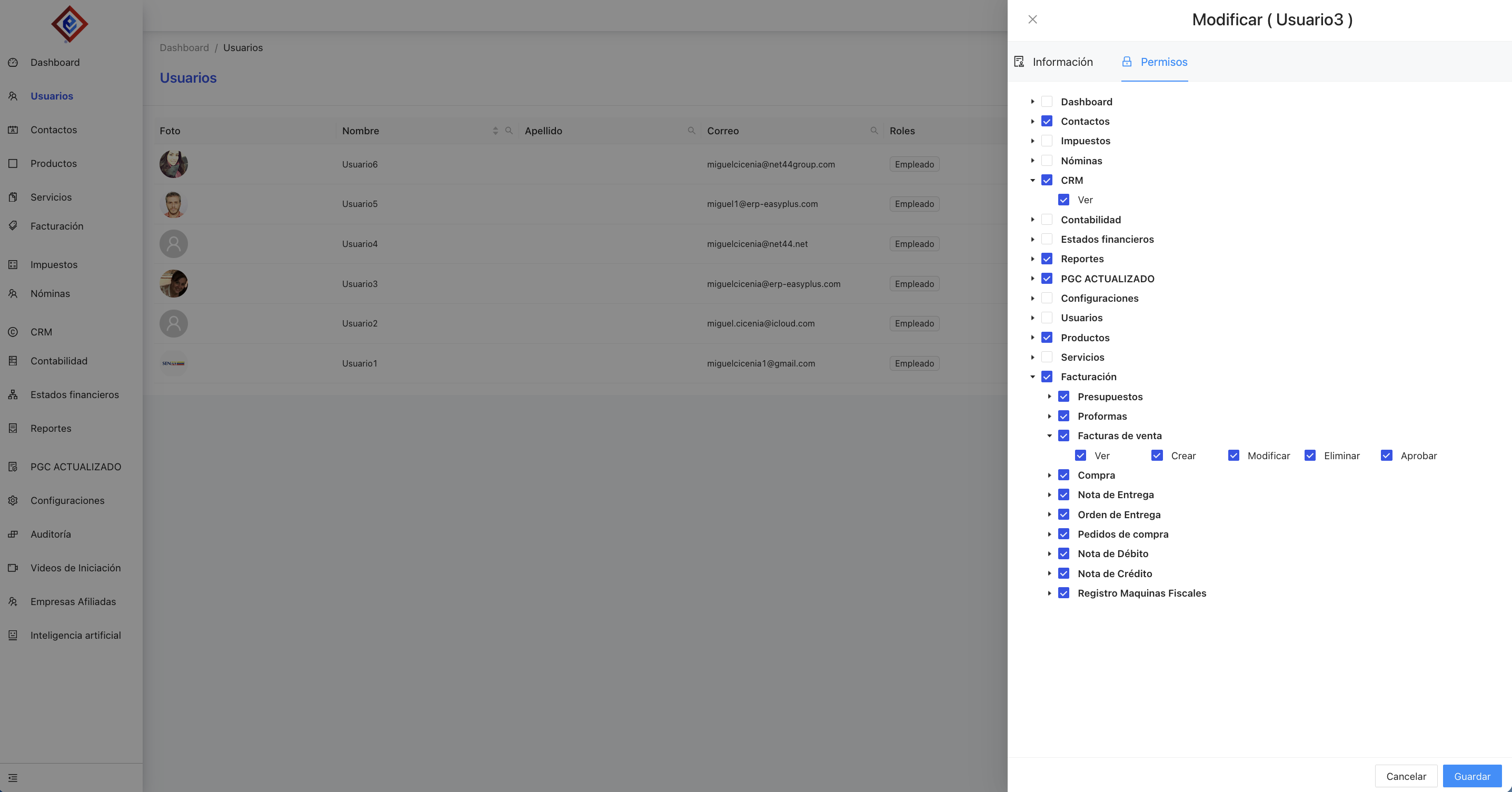Toggle the Nóminas permission checkbox
1512x792 pixels.
point(1047,160)
